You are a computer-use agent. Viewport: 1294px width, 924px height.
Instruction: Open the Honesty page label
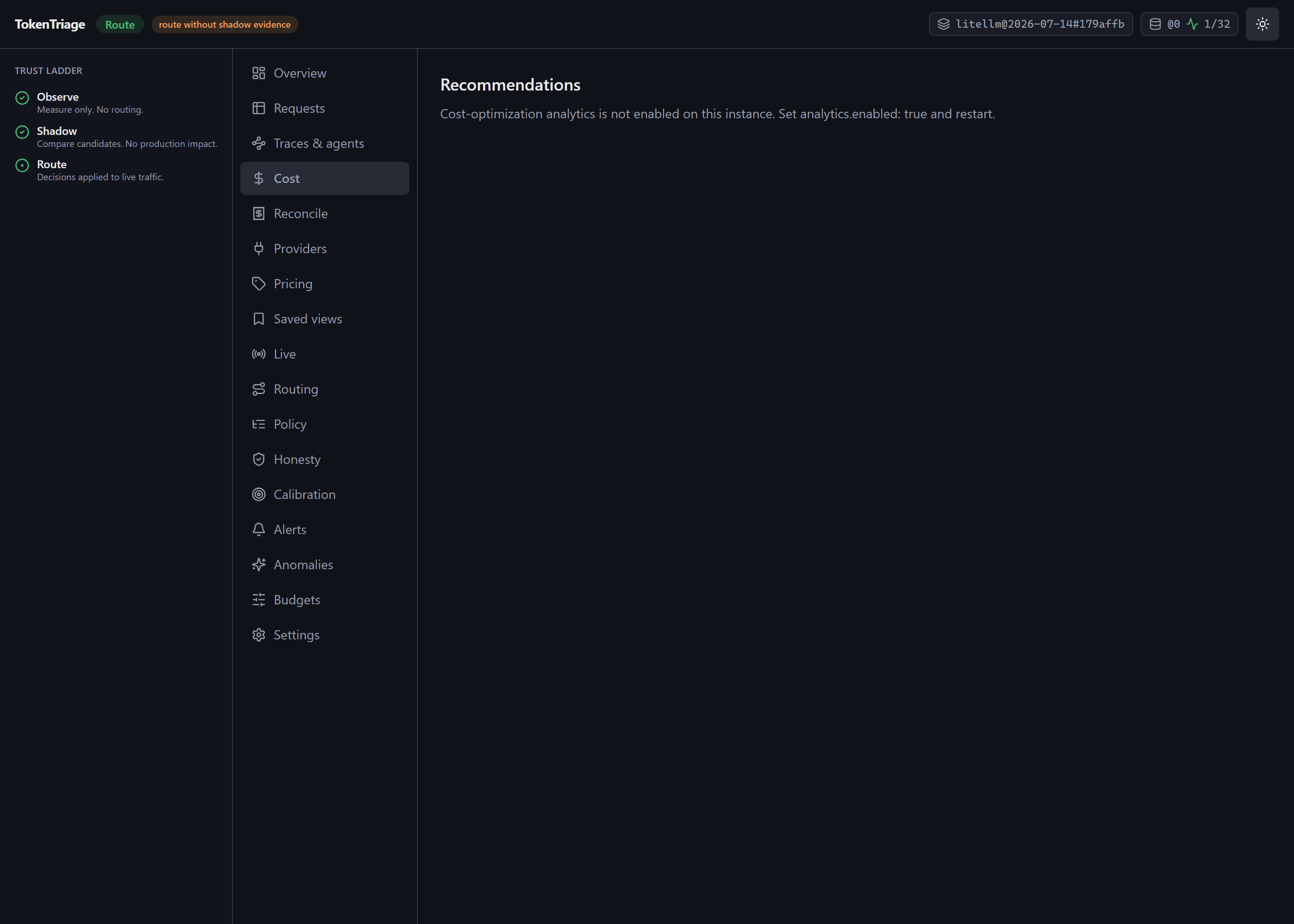pos(297,459)
